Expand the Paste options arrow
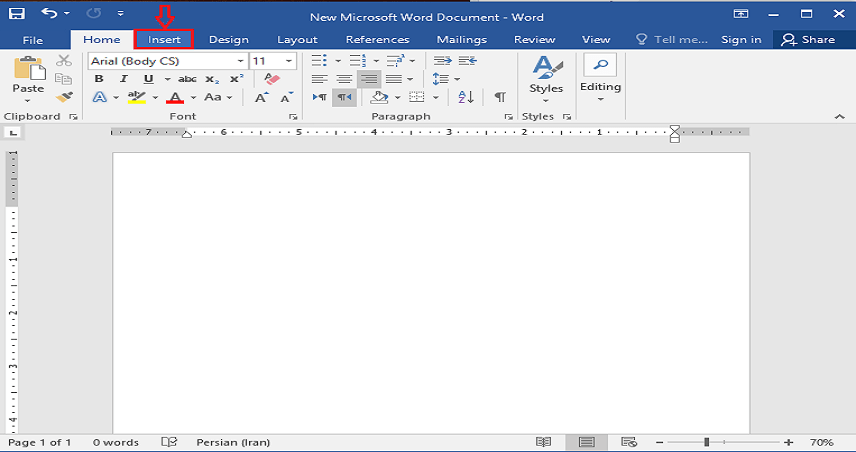 [28, 101]
